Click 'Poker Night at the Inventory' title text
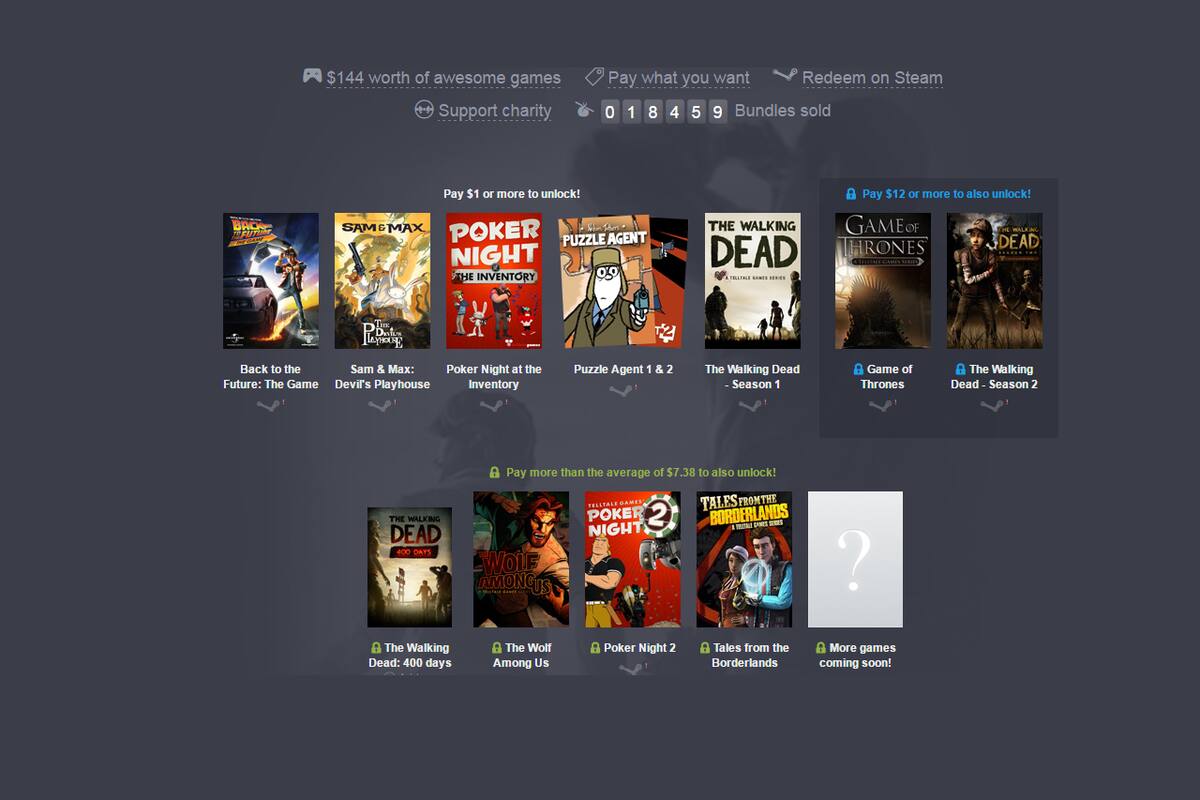Image resolution: width=1200 pixels, height=800 pixels. (494, 377)
